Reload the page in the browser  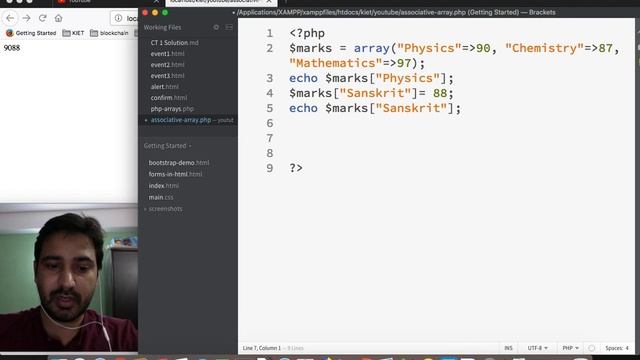(x=42, y=18)
